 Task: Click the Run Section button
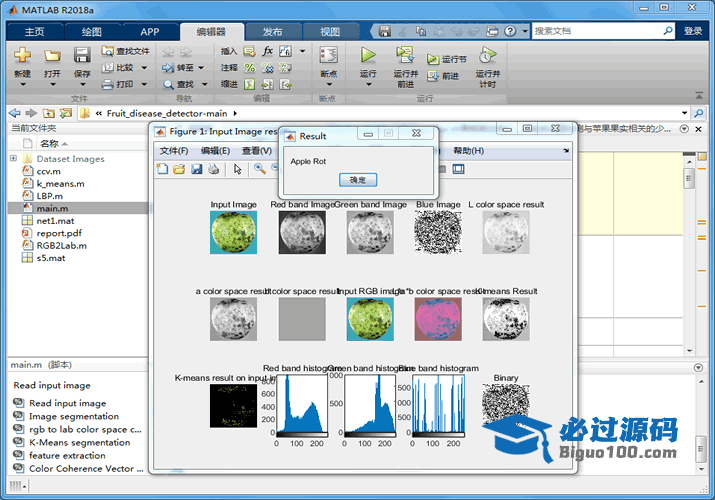446,59
